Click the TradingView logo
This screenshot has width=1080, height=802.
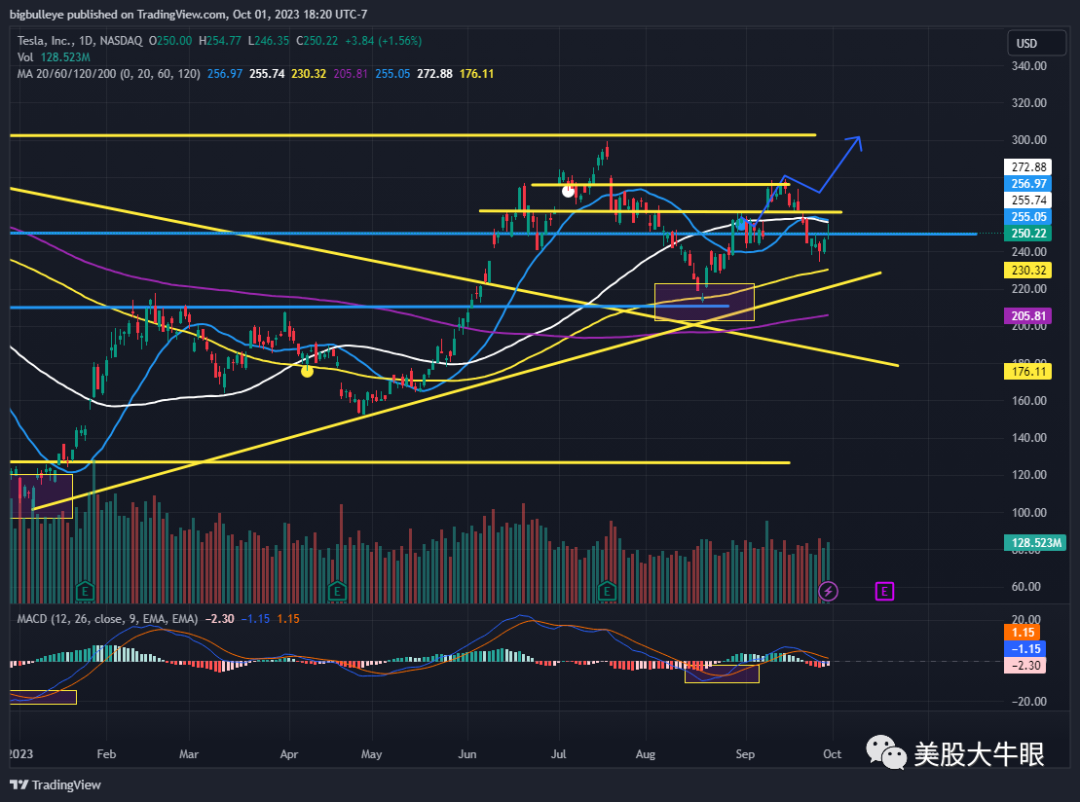tap(56, 785)
